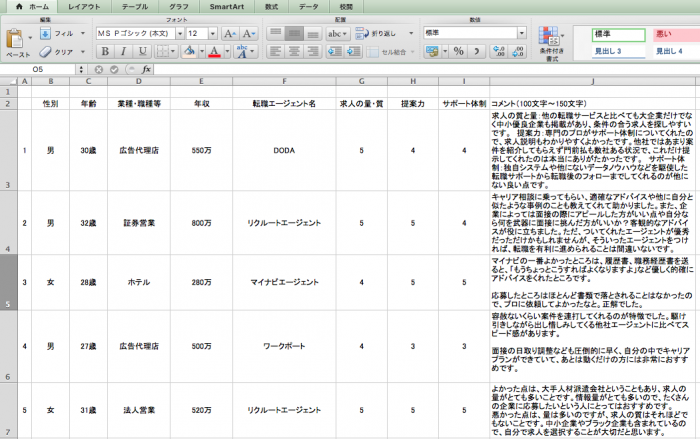
Task: Click the cell borders icon
Action: click(x=162, y=51)
